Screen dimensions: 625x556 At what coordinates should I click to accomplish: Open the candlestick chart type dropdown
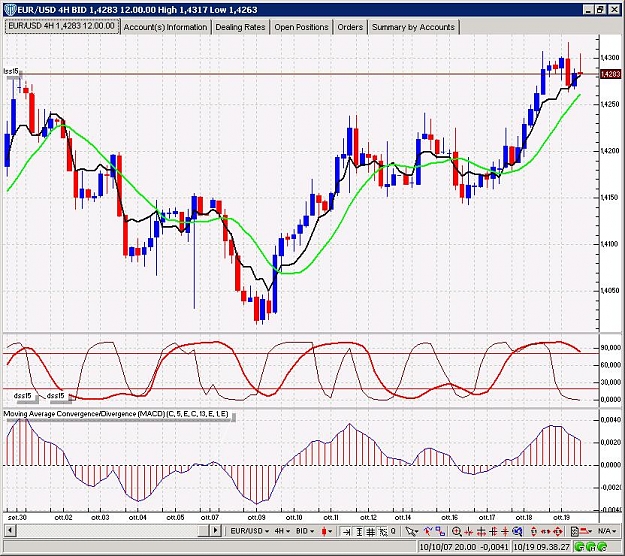(326, 531)
